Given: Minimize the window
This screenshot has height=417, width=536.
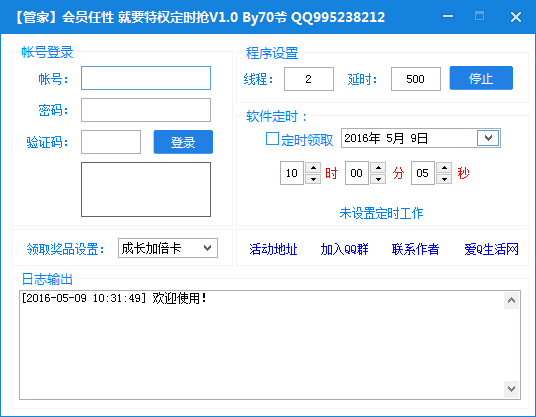Looking at the screenshot, I should 448,16.
